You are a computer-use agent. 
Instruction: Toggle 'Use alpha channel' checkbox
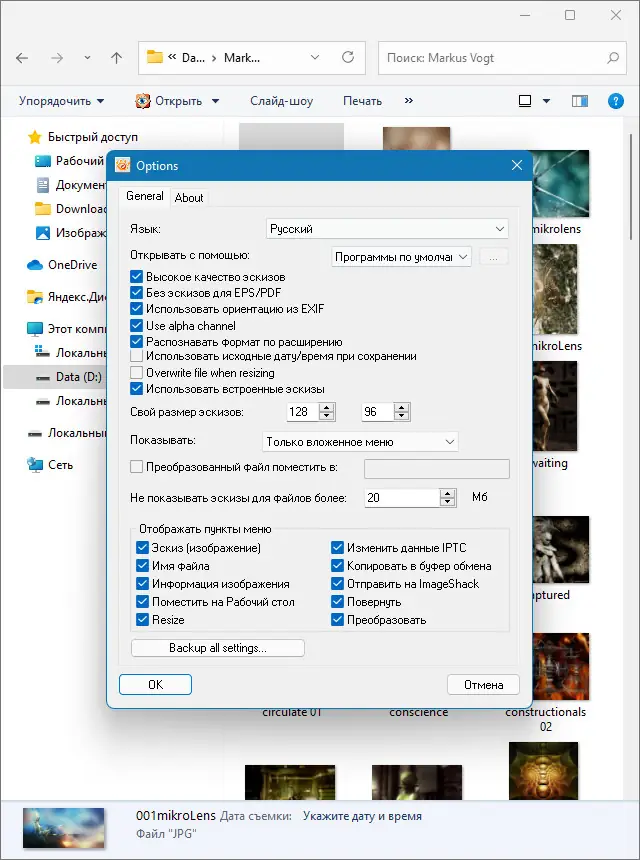[137, 326]
